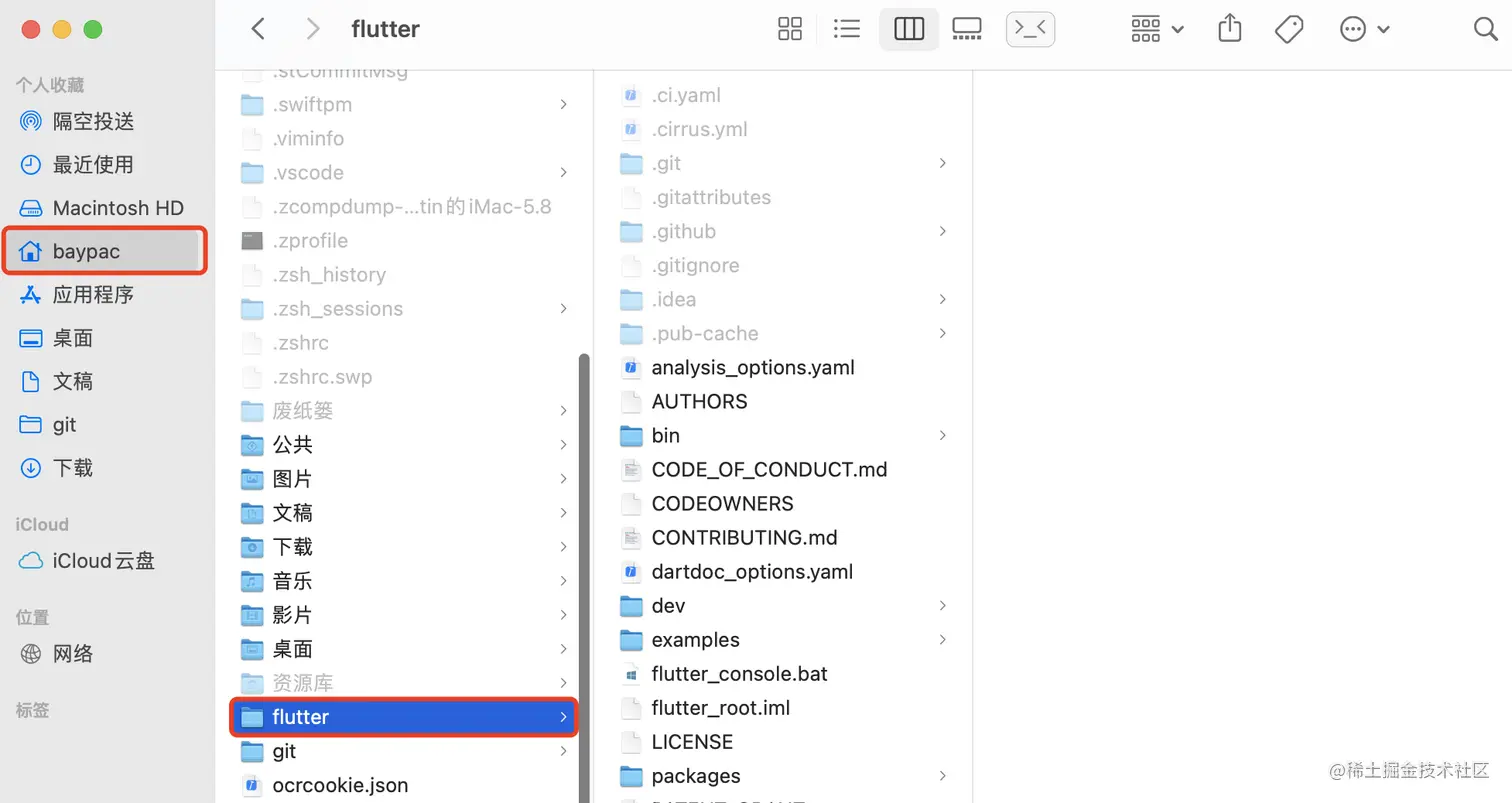Expand the .pub-cache folder chevron

pyautogui.click(x=942, y=333)
